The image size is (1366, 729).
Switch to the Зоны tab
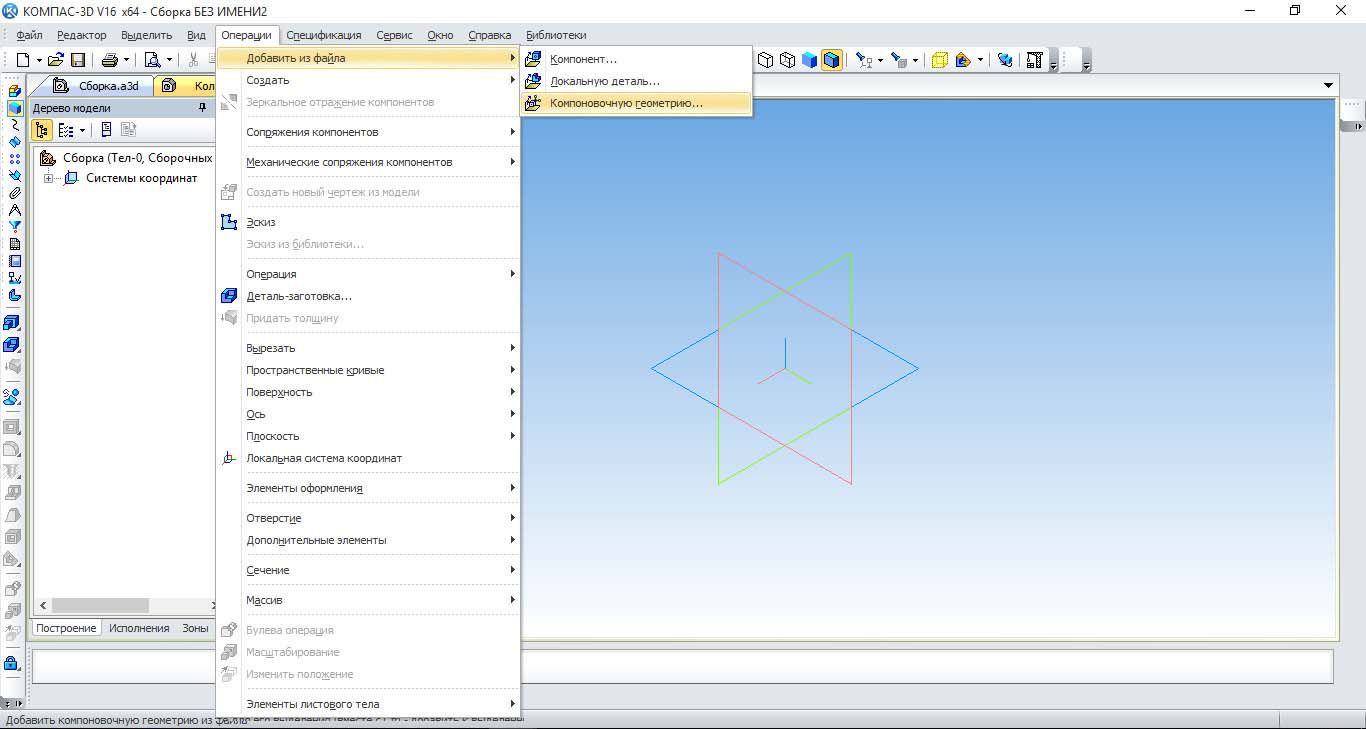[x=195, y=628]
